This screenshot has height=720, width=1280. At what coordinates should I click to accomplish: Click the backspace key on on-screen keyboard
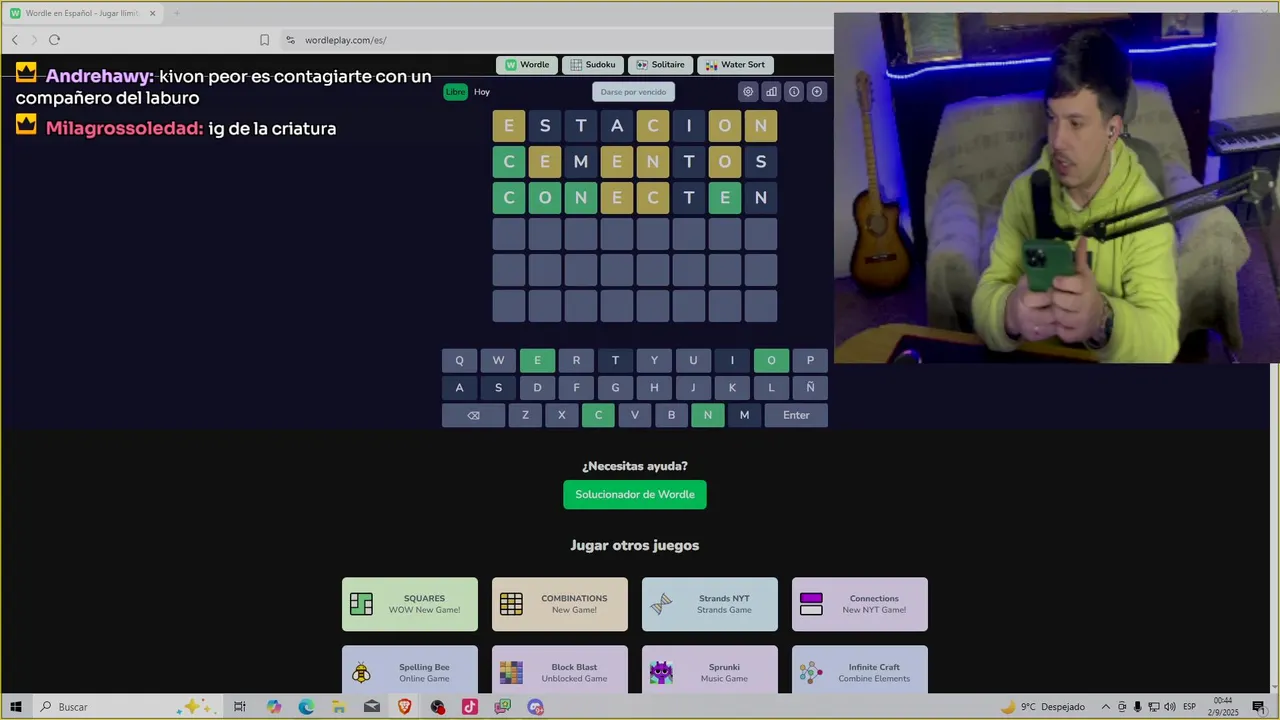point(473,415)
